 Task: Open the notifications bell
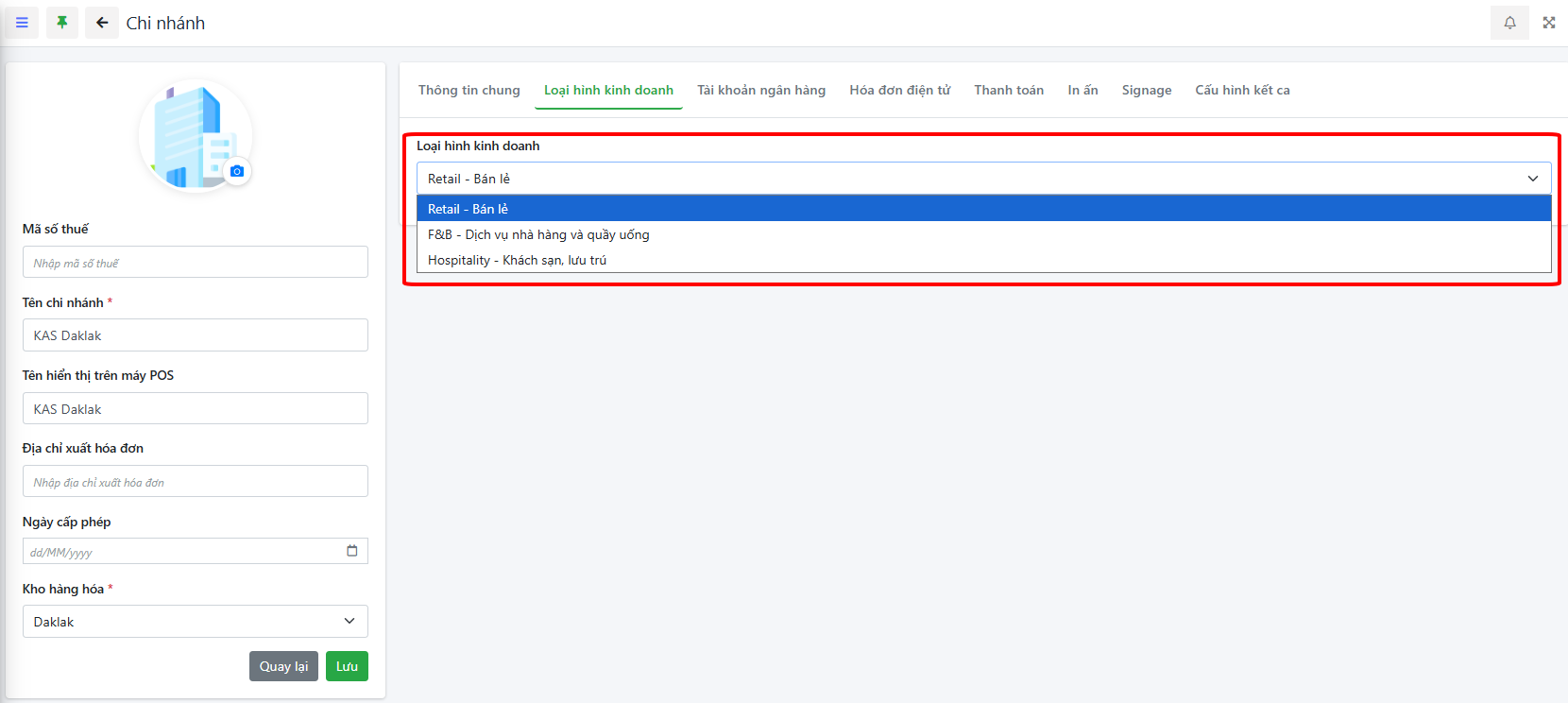[1509, 23]
